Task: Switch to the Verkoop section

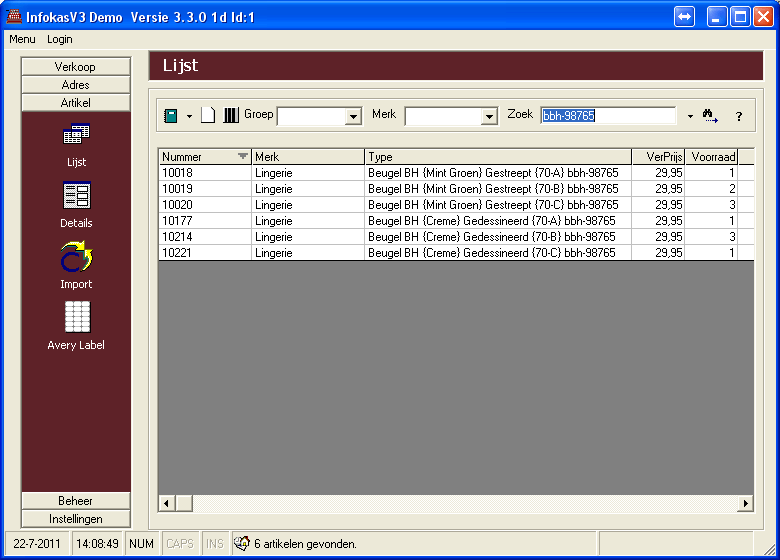Action: (76, 67)
